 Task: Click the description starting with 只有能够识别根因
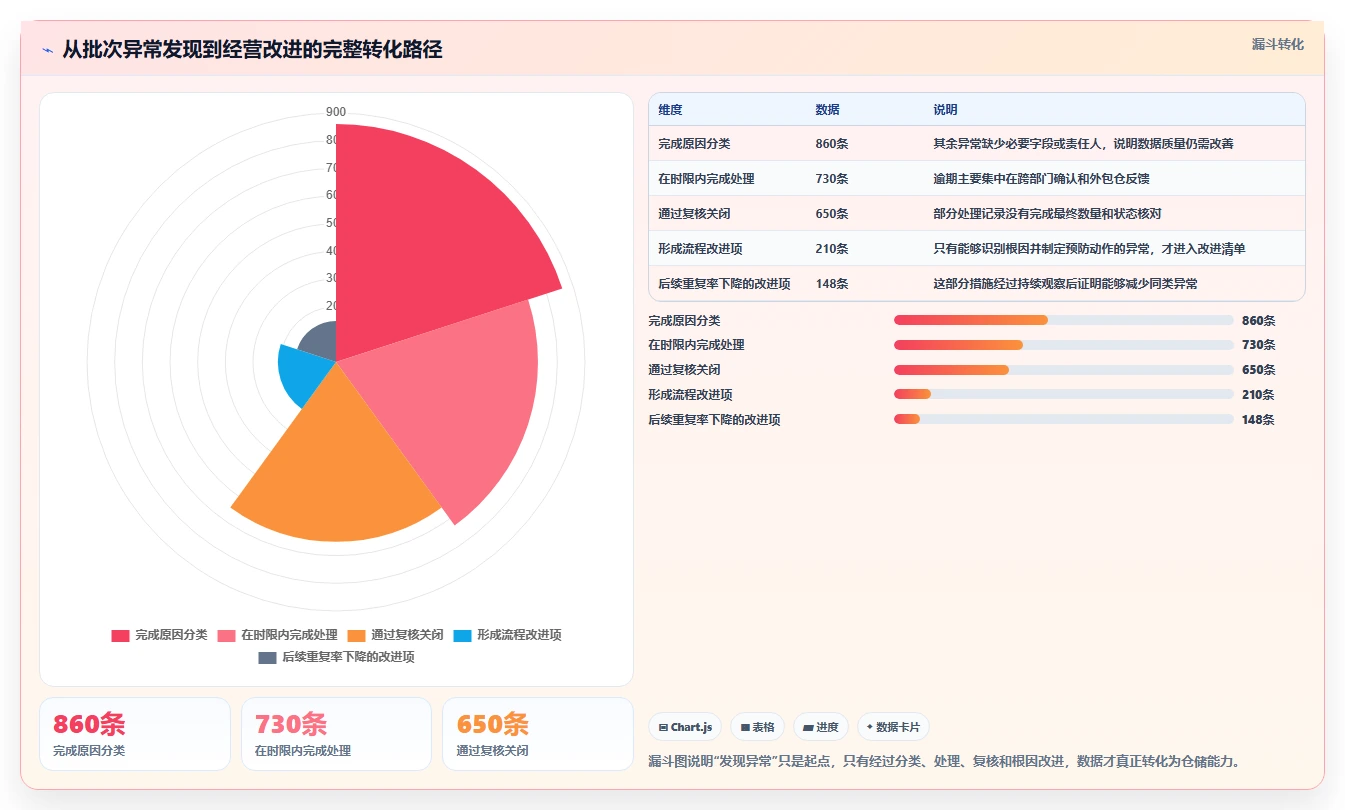click(x=1089, y=249)
